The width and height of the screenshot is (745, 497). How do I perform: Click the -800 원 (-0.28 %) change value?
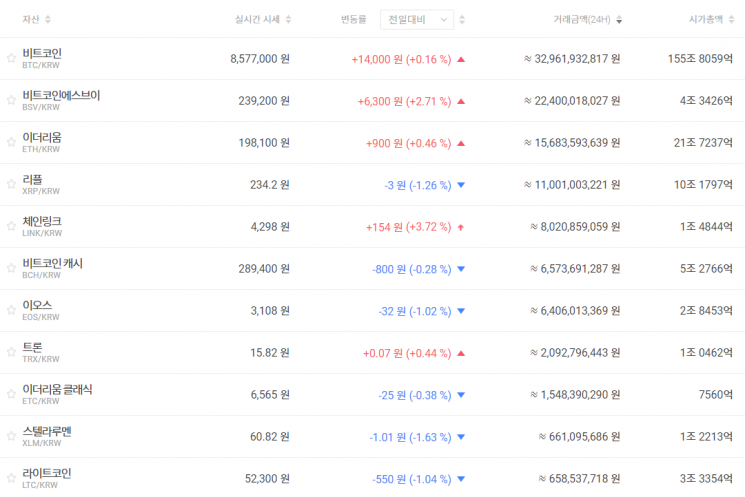(411, 269)
